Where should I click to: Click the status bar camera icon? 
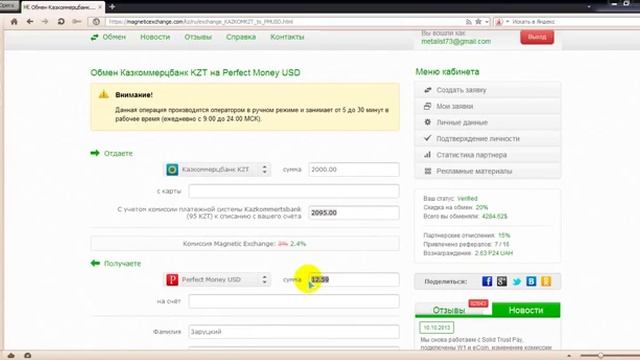pos(27,356)
